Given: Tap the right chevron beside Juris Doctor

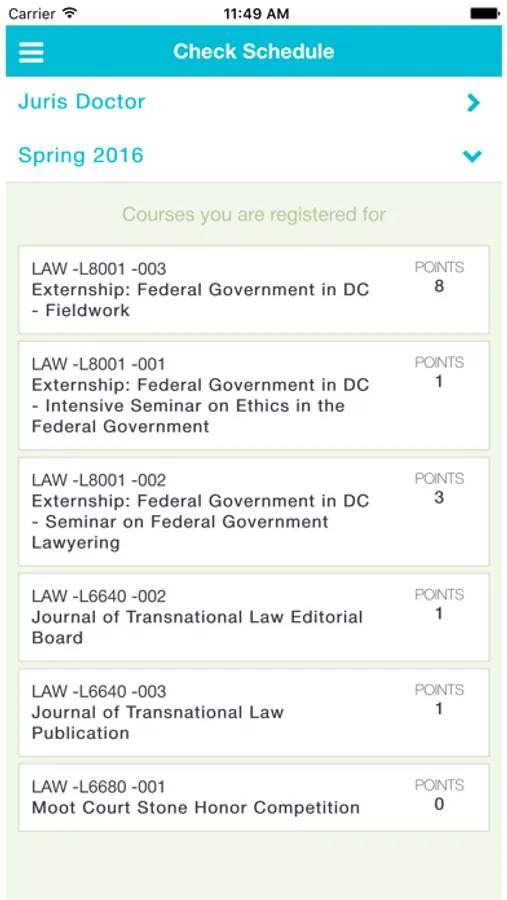Looking at the screenshot, I should click(473, 103).
